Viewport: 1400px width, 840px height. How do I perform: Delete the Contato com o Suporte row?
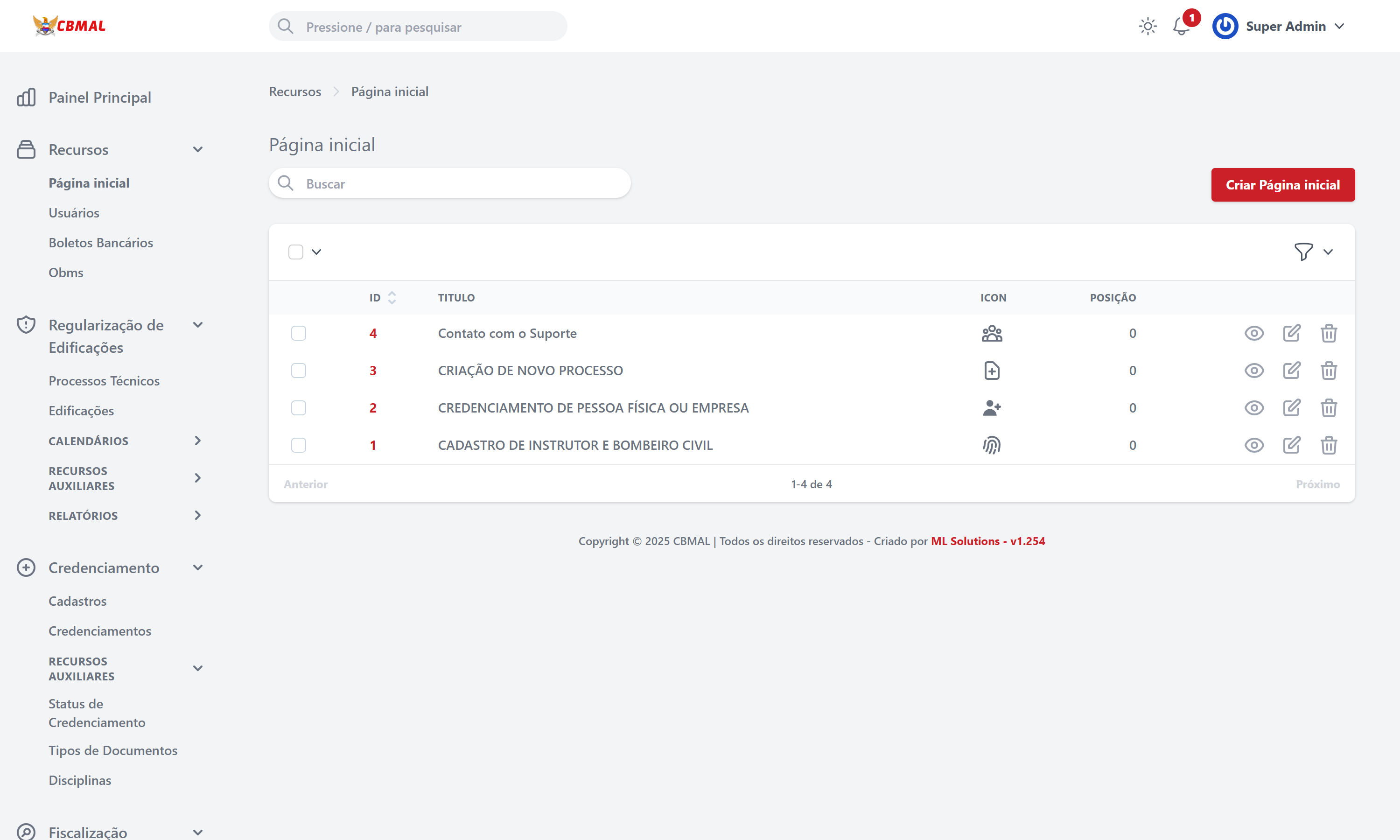[x=1329, y=333]
